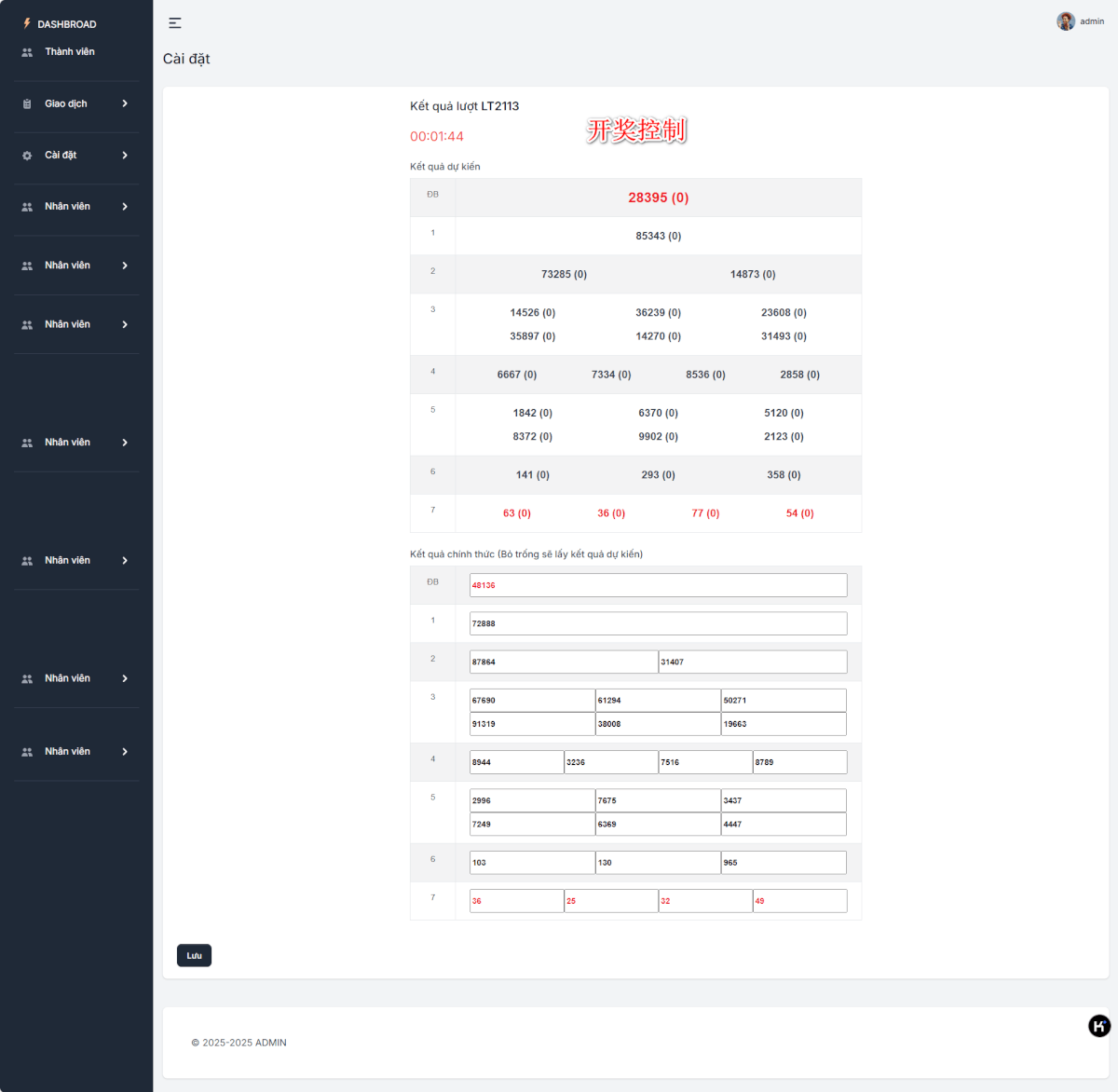Image resolution: width=1118 pixels, height=1092 pixels.
Task: Open the Thành viên menu item
Action: click(x=70, y=52)
